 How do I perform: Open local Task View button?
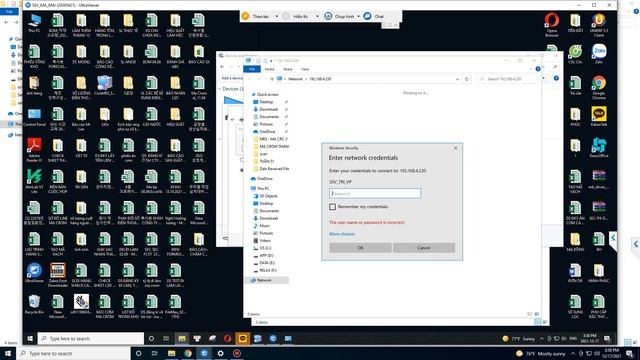(154, 353)
